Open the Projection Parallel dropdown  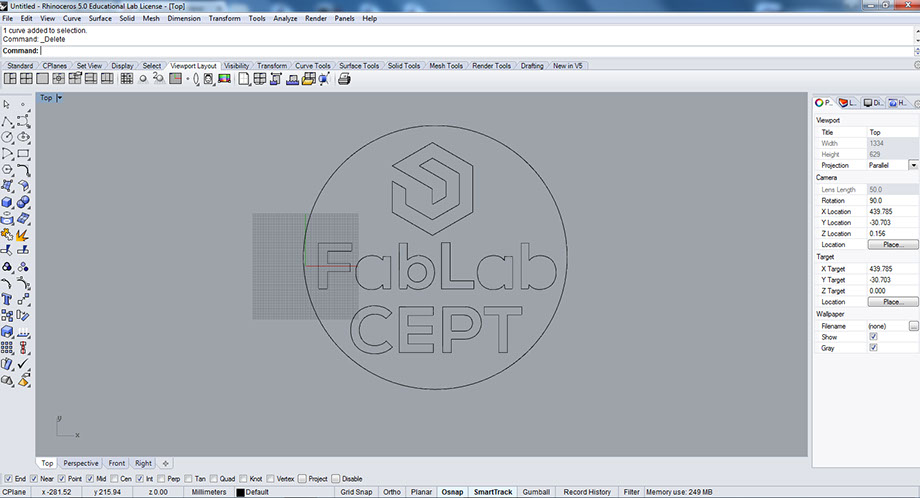[914, 165]
